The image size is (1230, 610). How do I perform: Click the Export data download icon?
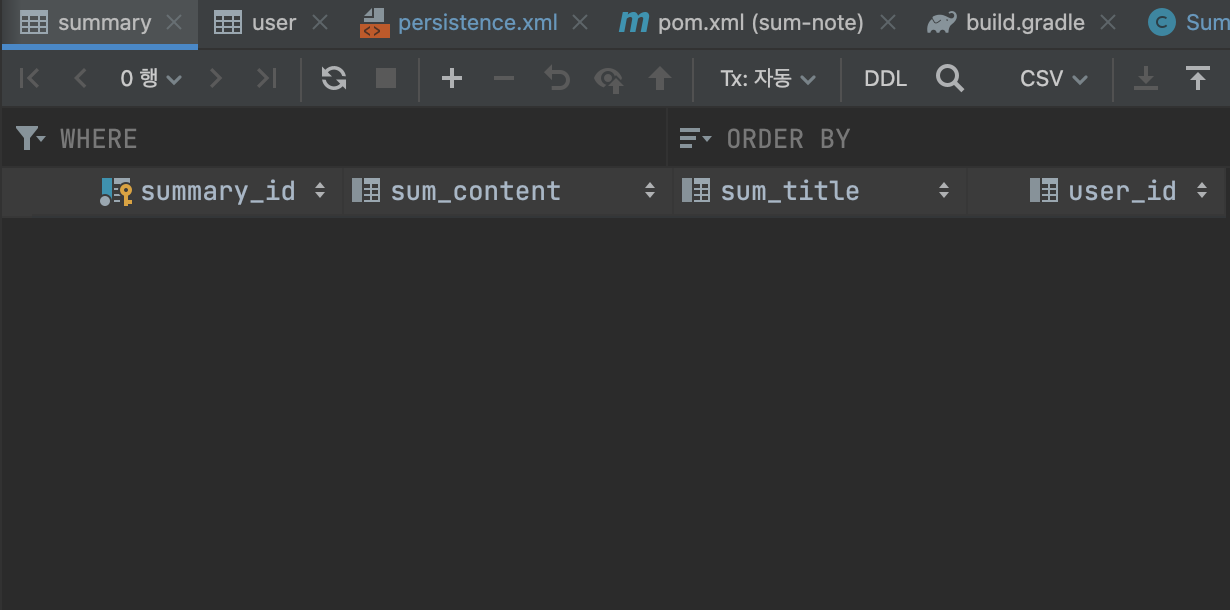[x=1146, y=78]
